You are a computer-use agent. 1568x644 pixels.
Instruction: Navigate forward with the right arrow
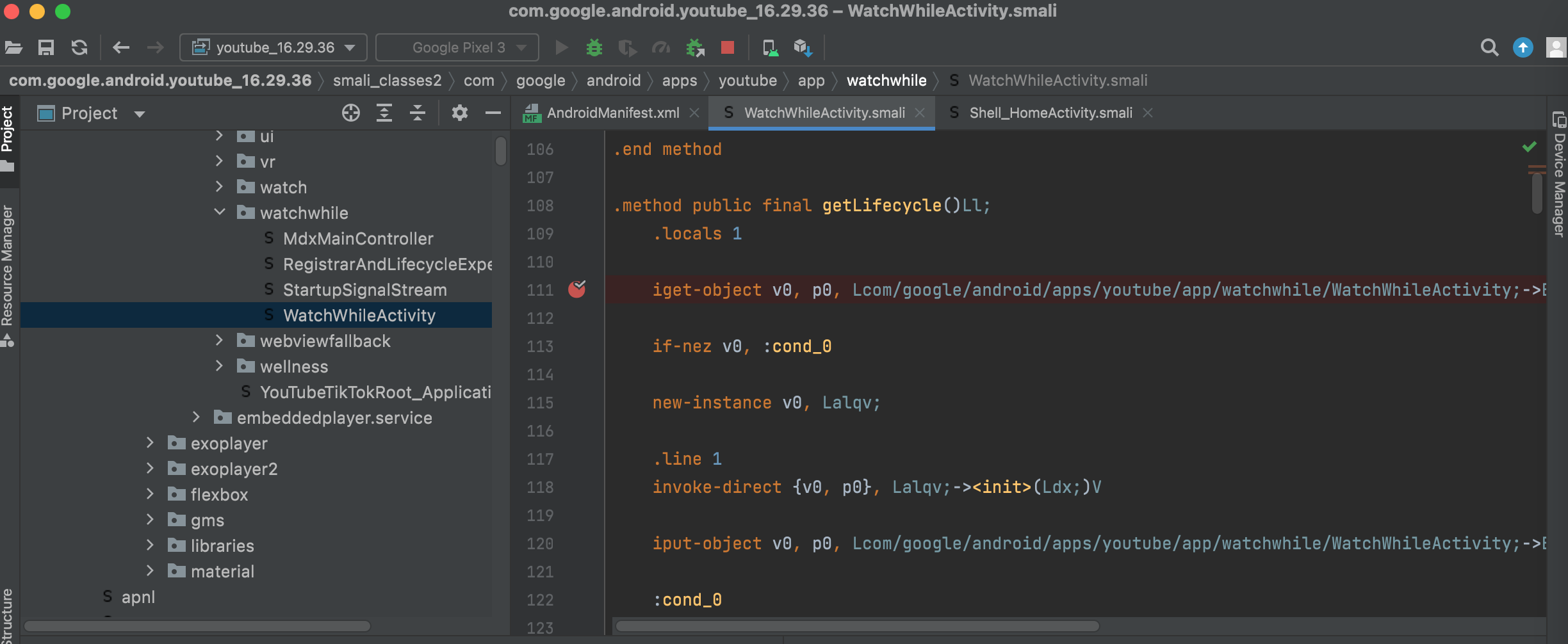click(x=155, y=47)
